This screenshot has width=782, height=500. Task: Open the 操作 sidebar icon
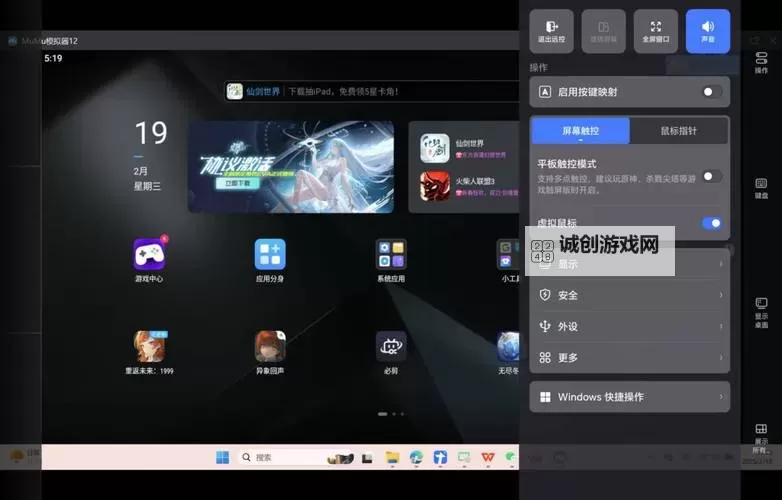click(761, 62)
